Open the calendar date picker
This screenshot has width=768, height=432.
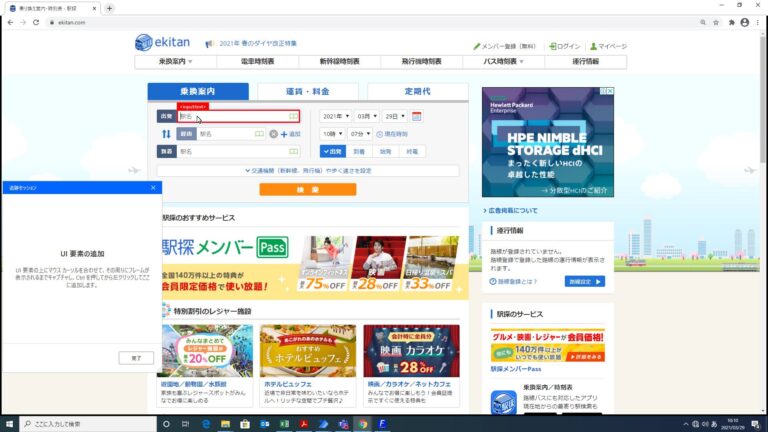click(416, 117)
